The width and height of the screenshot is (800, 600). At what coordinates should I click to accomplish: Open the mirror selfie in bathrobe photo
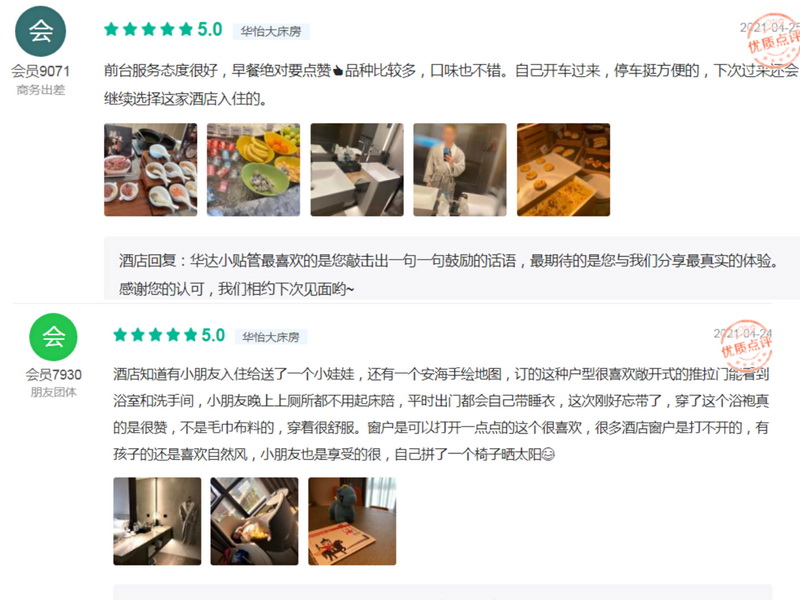point(460,169)
